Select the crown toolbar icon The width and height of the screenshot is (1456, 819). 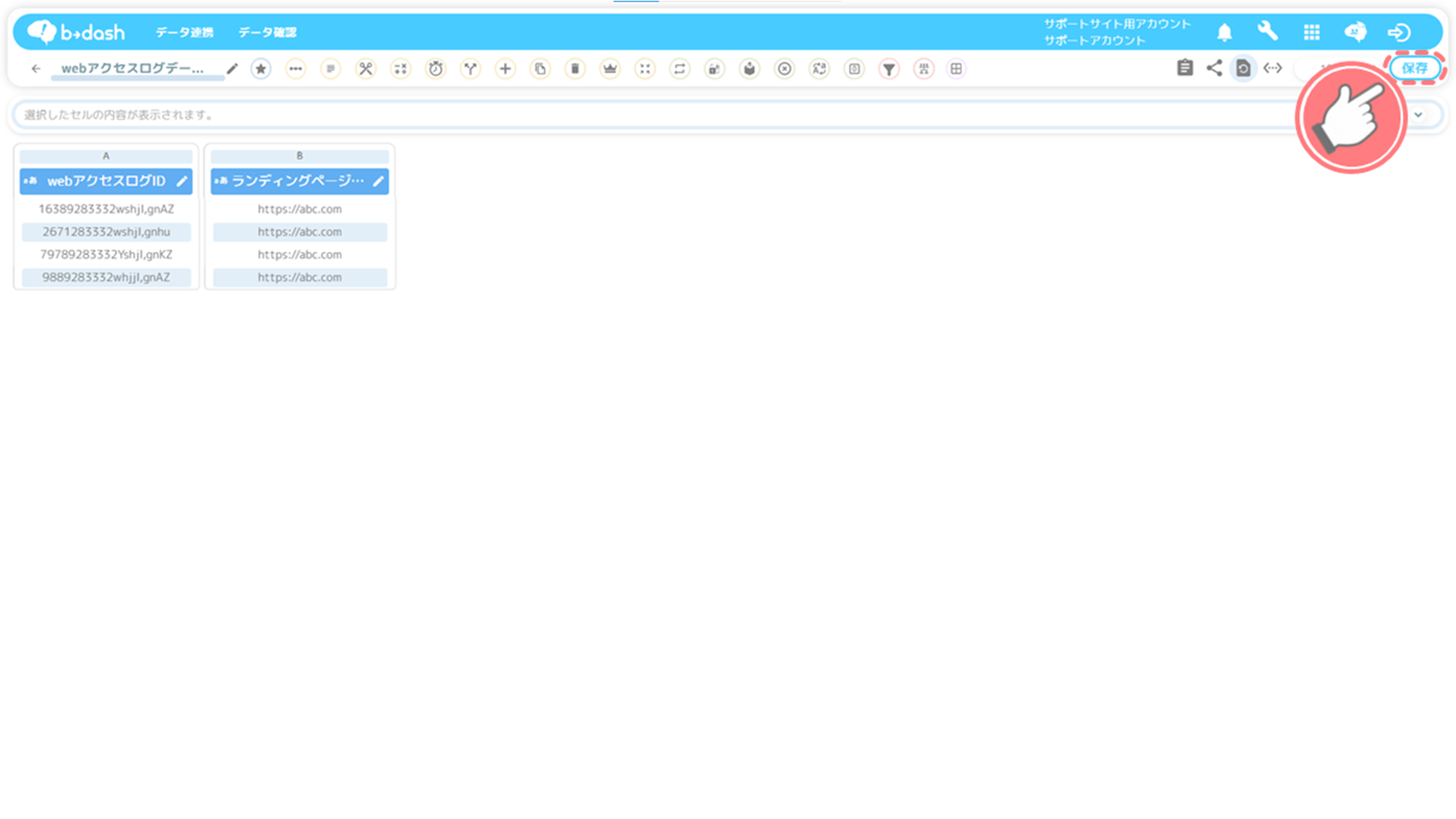click(x=610, y=69)
